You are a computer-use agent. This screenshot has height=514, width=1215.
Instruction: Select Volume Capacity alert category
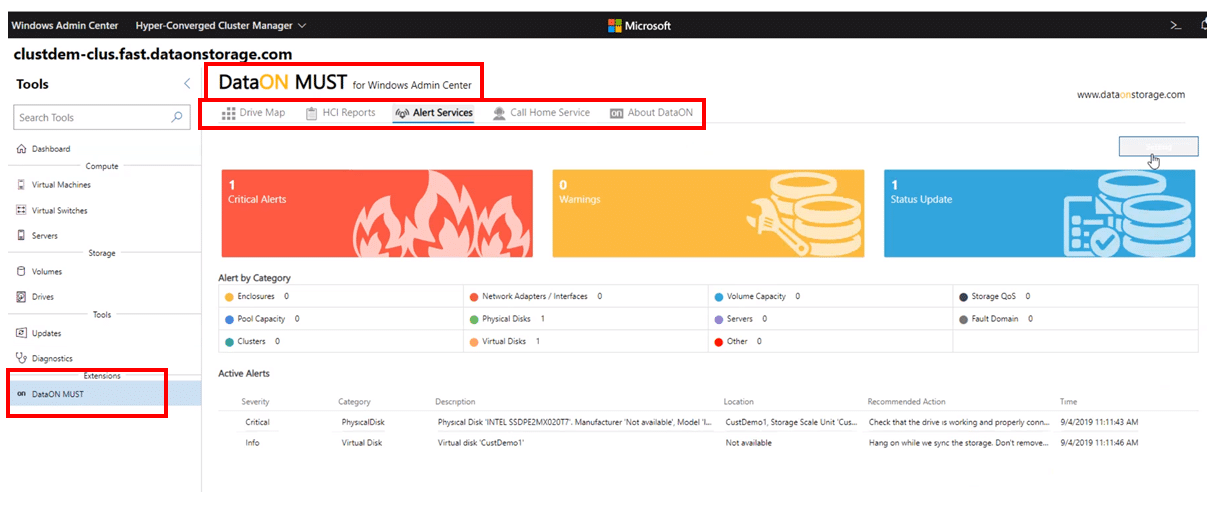[x=757, y=297]
